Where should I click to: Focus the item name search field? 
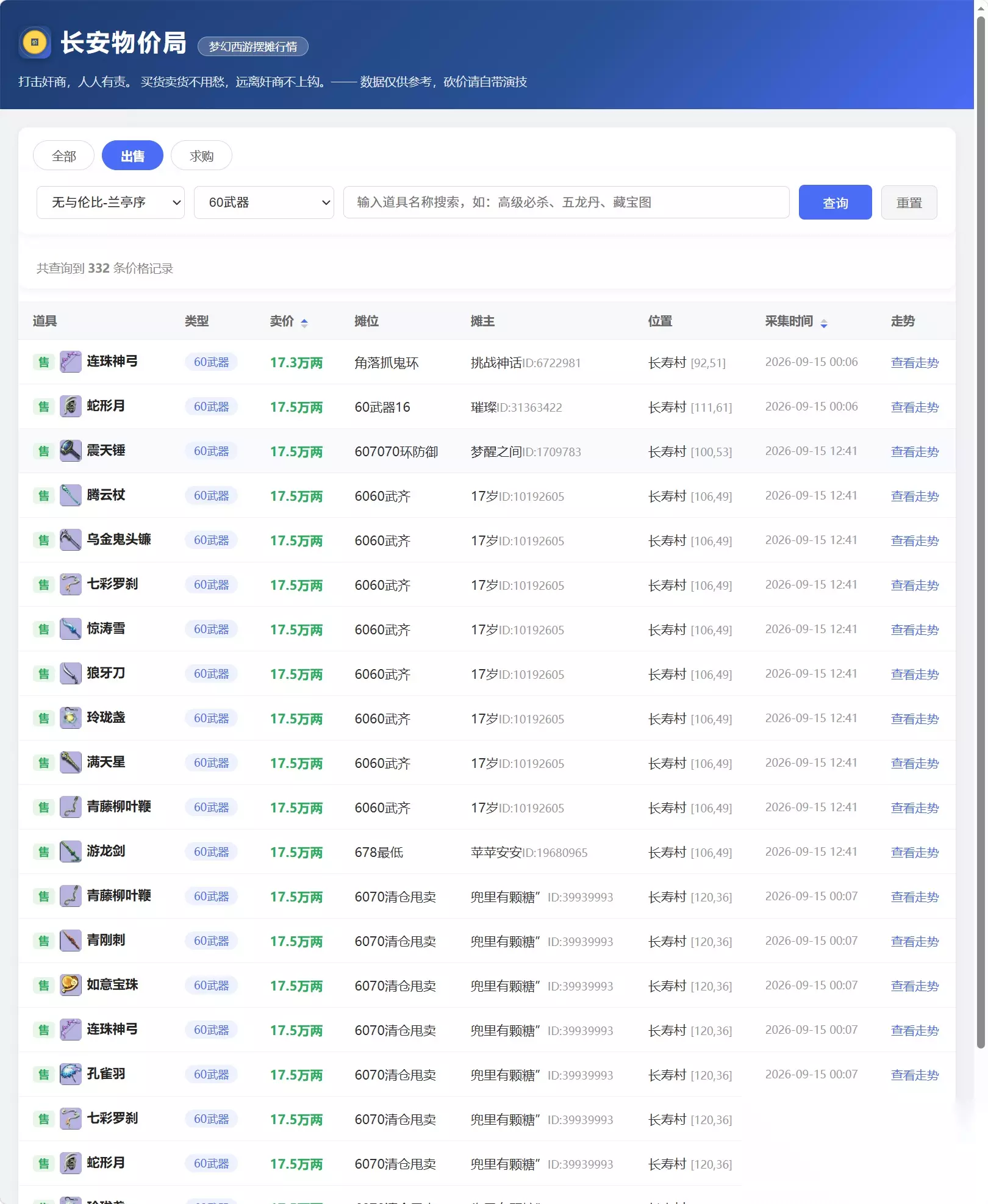click(566, 202)
